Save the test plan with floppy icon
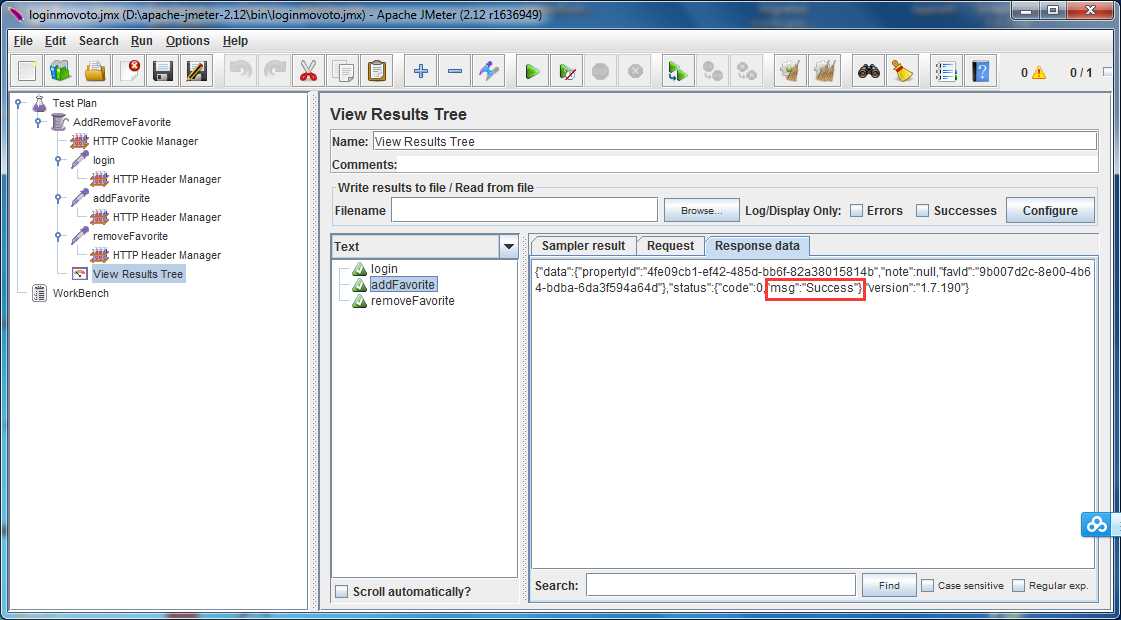Screen dimensions: 1121x620 point(163,72)
